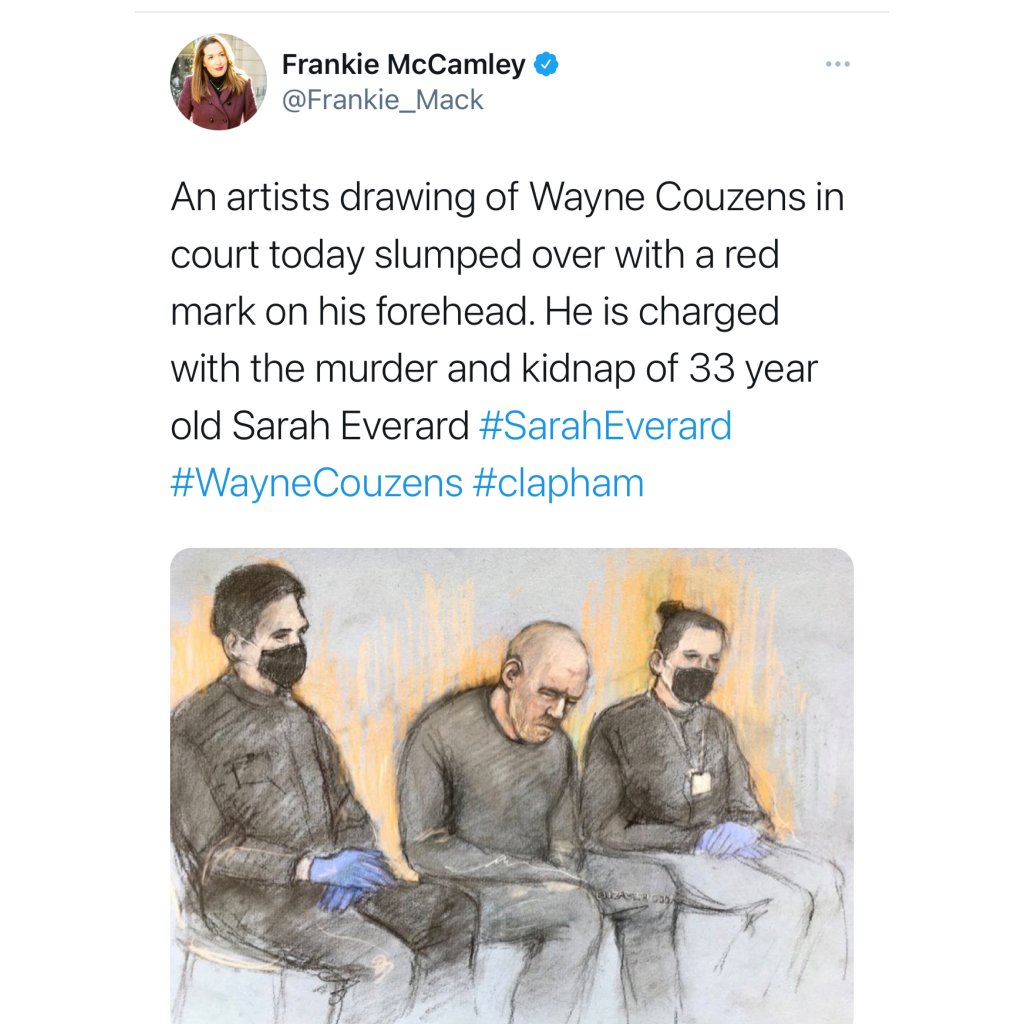1024x1024 pixels.
Task: Click the tweet text to expand it
Action: point(507,340)
